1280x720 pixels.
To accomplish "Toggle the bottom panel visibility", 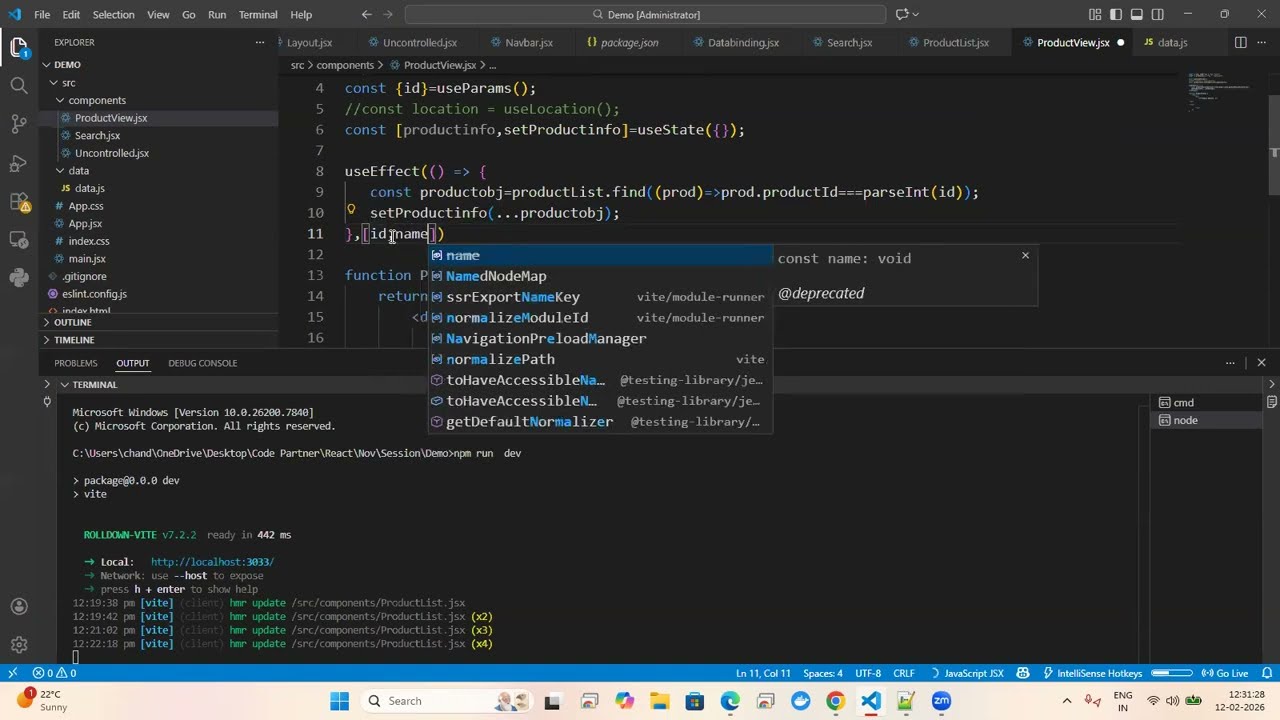I will tap(1137, 14).
